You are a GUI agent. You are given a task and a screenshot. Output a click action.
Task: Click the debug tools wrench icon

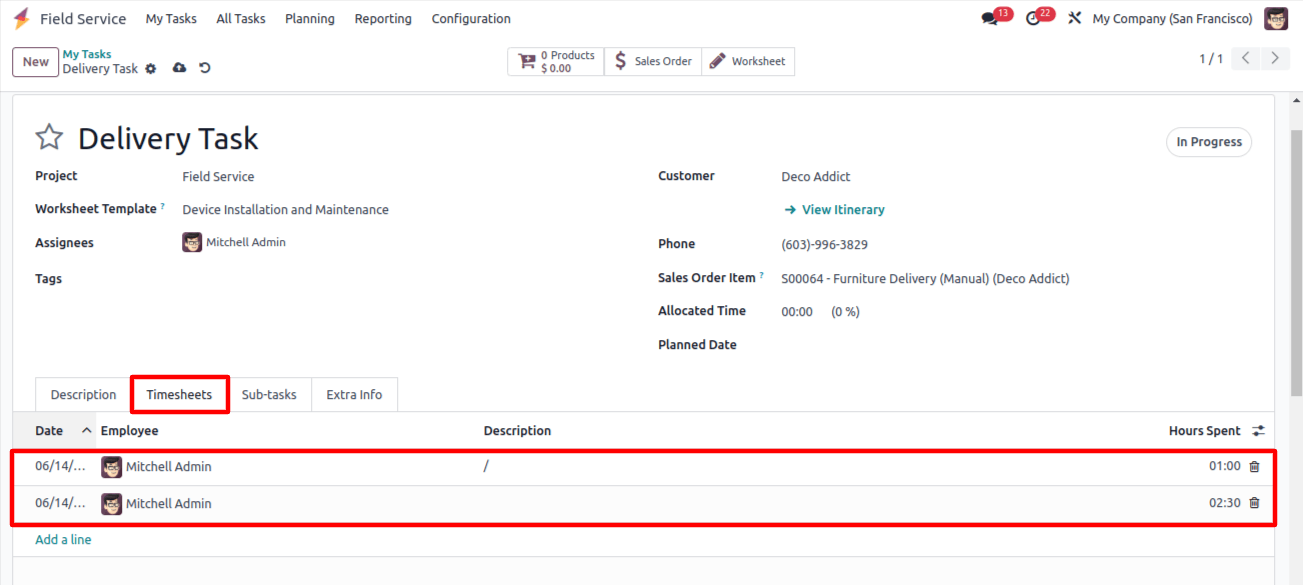1075,18
